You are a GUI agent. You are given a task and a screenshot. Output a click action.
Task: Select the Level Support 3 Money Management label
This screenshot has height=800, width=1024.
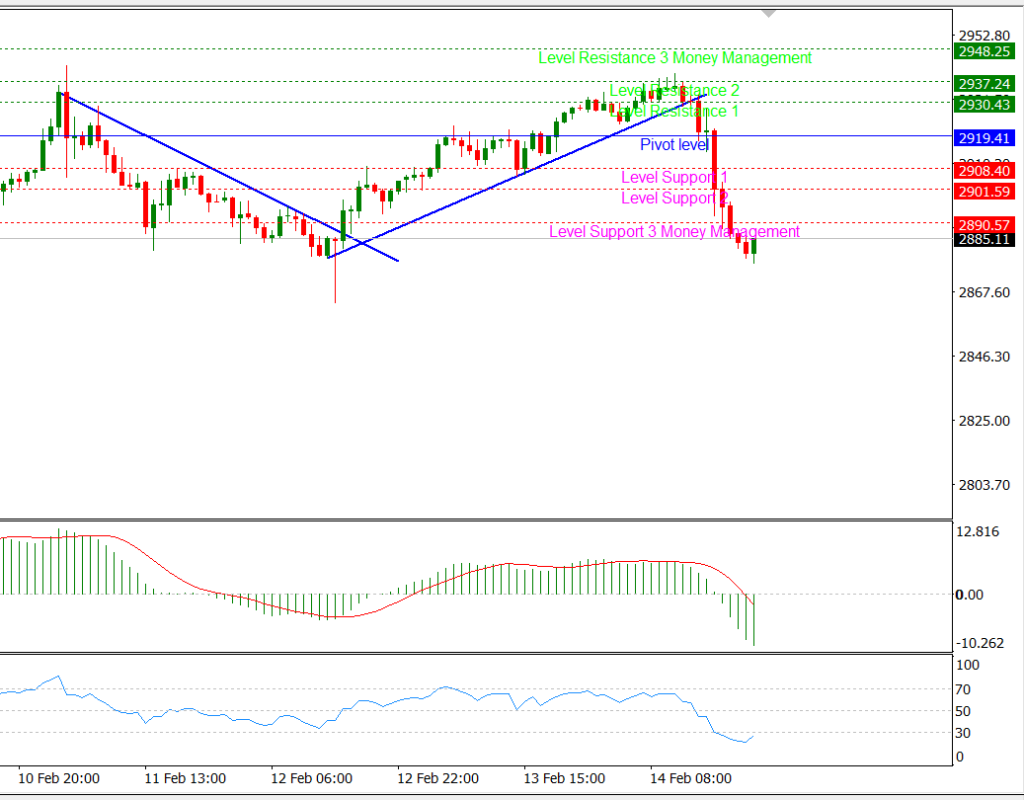pyautogui.click(x=674, y=232)
